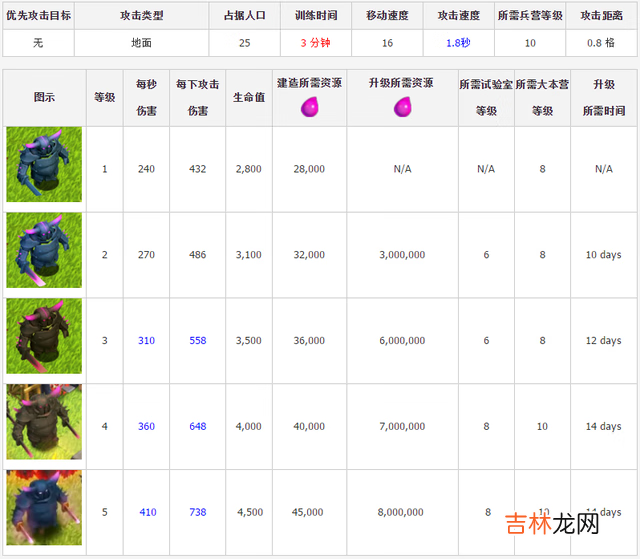Click the '32,000' build cost cell
This screenshot has height=559, width=640.
pos(309,255)
